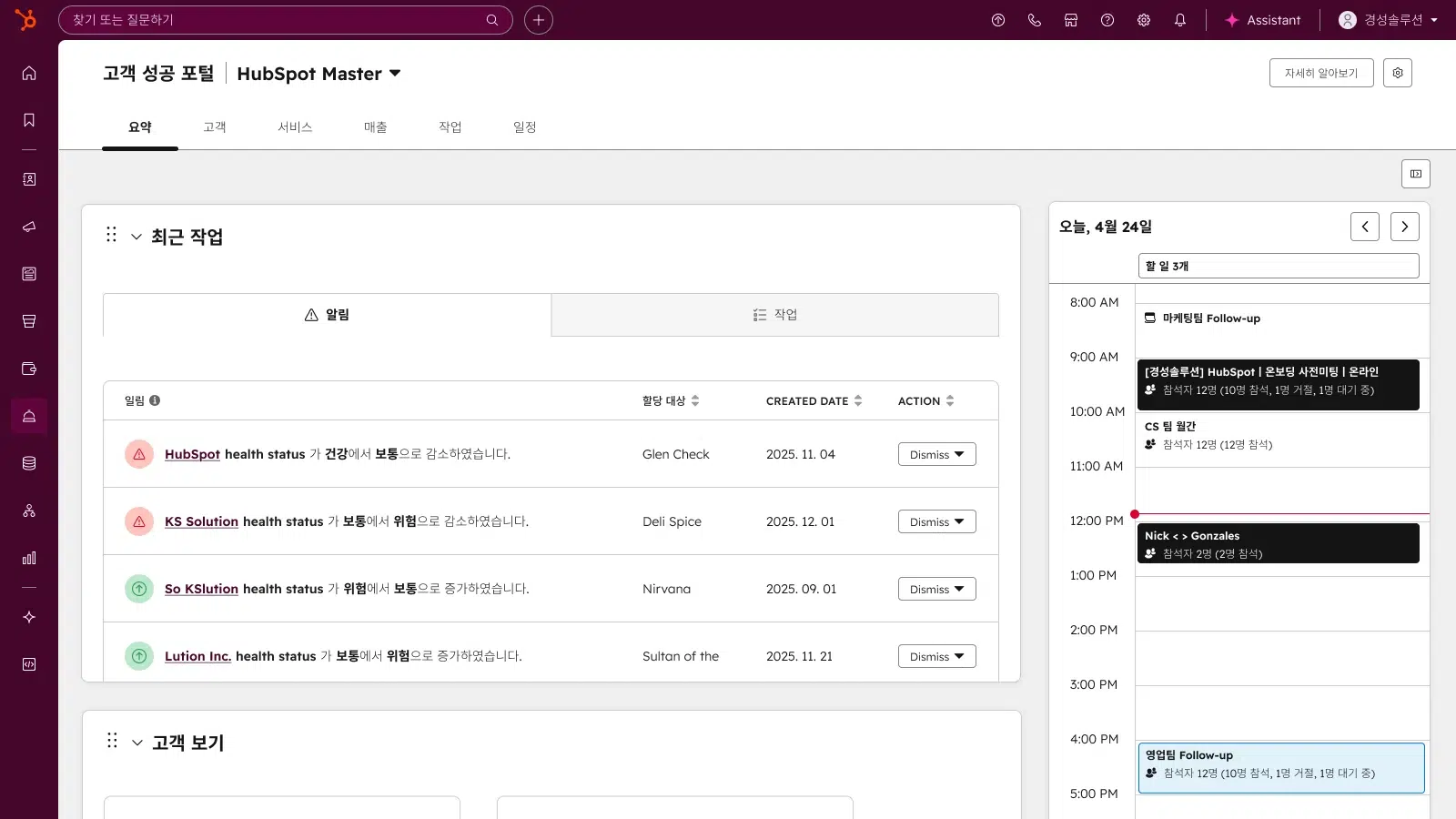Open the development code icon in sidebar
Image resolution: width=1456 pixels, height=819 pixels.
[29, 664]
